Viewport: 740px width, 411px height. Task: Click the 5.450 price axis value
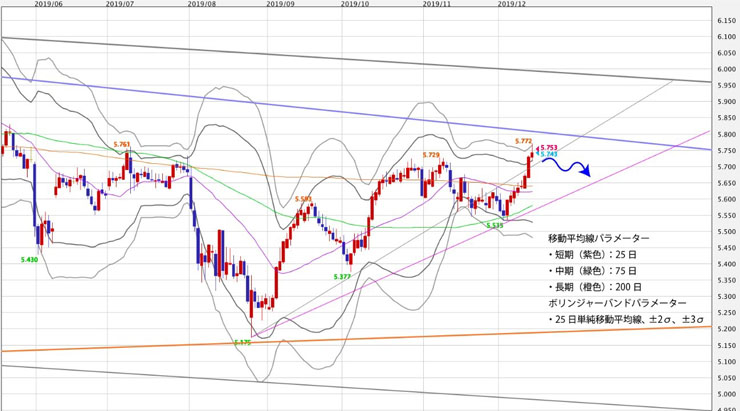(x=727, y=248)
